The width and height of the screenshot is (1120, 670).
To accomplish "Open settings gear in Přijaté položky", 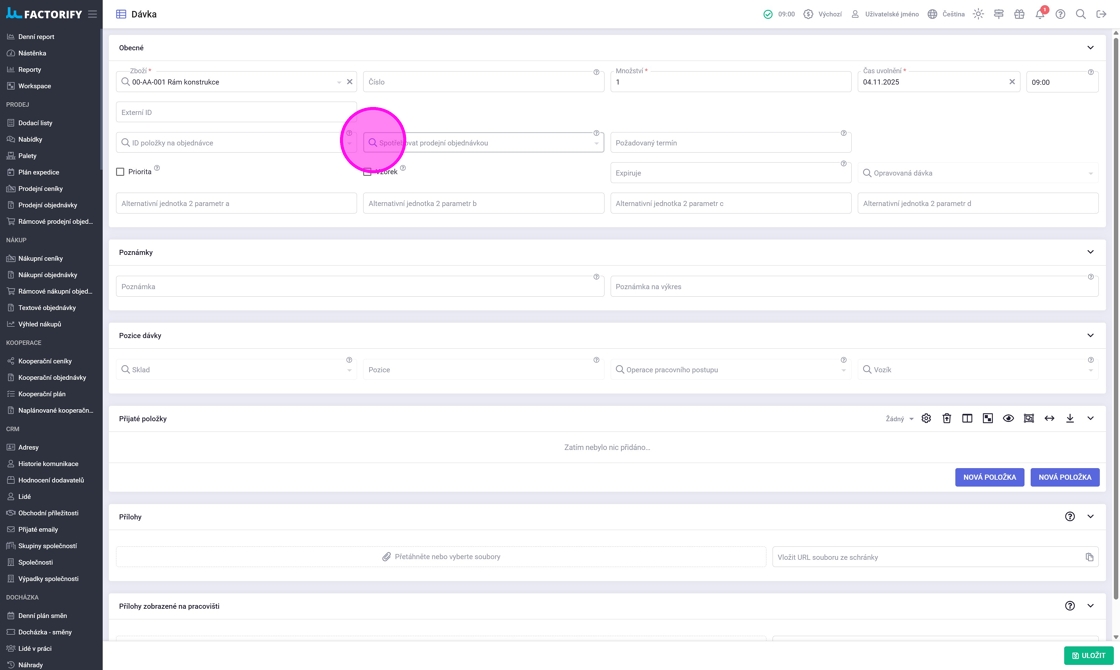I will click(926, 418).
